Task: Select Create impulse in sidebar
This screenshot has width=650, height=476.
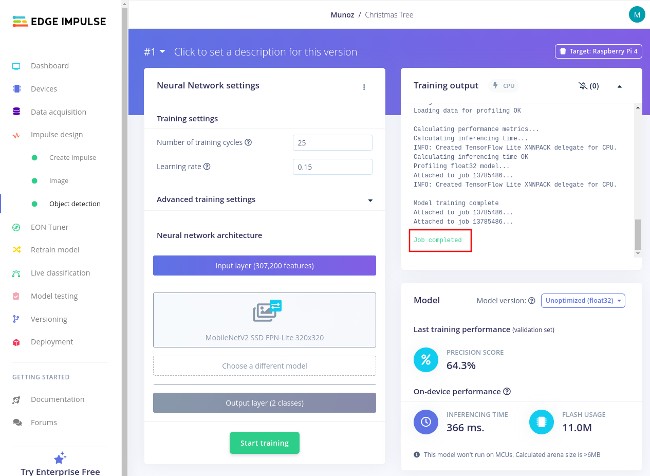Action: tap(72, 158)
